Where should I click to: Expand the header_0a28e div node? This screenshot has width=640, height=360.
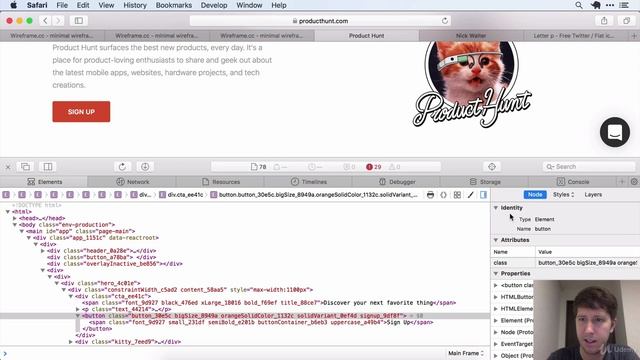(43, 251)
